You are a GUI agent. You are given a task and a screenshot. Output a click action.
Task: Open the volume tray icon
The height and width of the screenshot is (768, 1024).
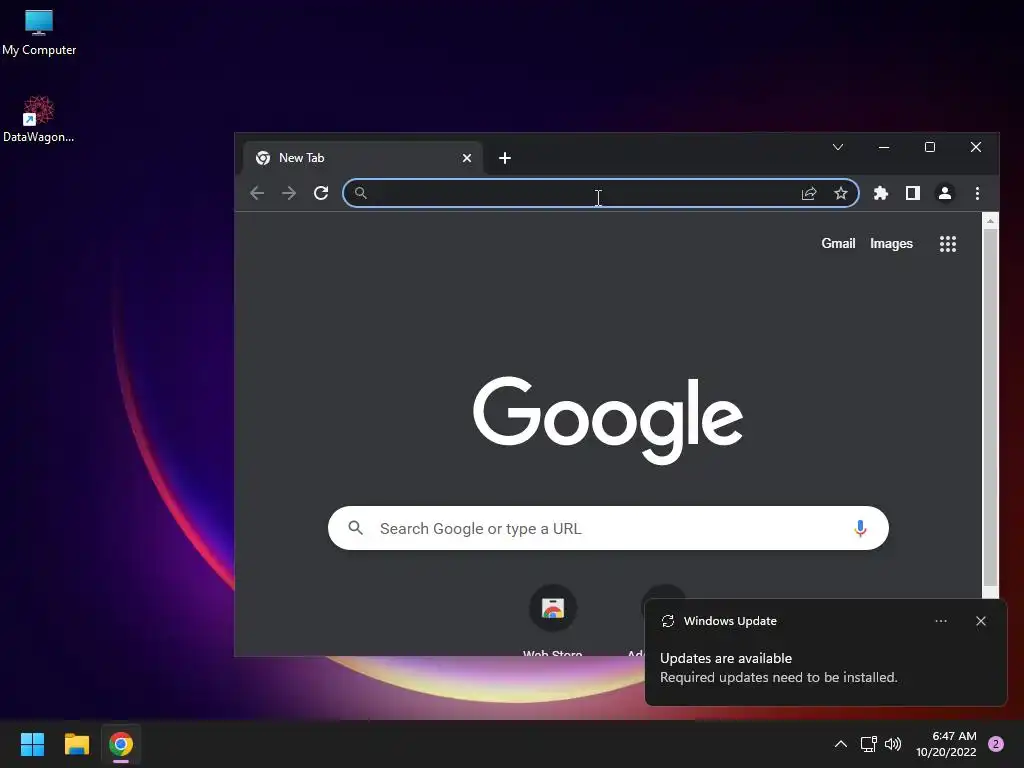[893, 744]
